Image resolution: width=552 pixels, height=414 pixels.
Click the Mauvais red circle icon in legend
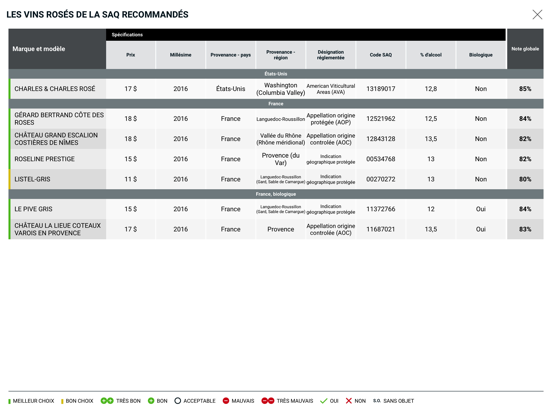[226, 401]
